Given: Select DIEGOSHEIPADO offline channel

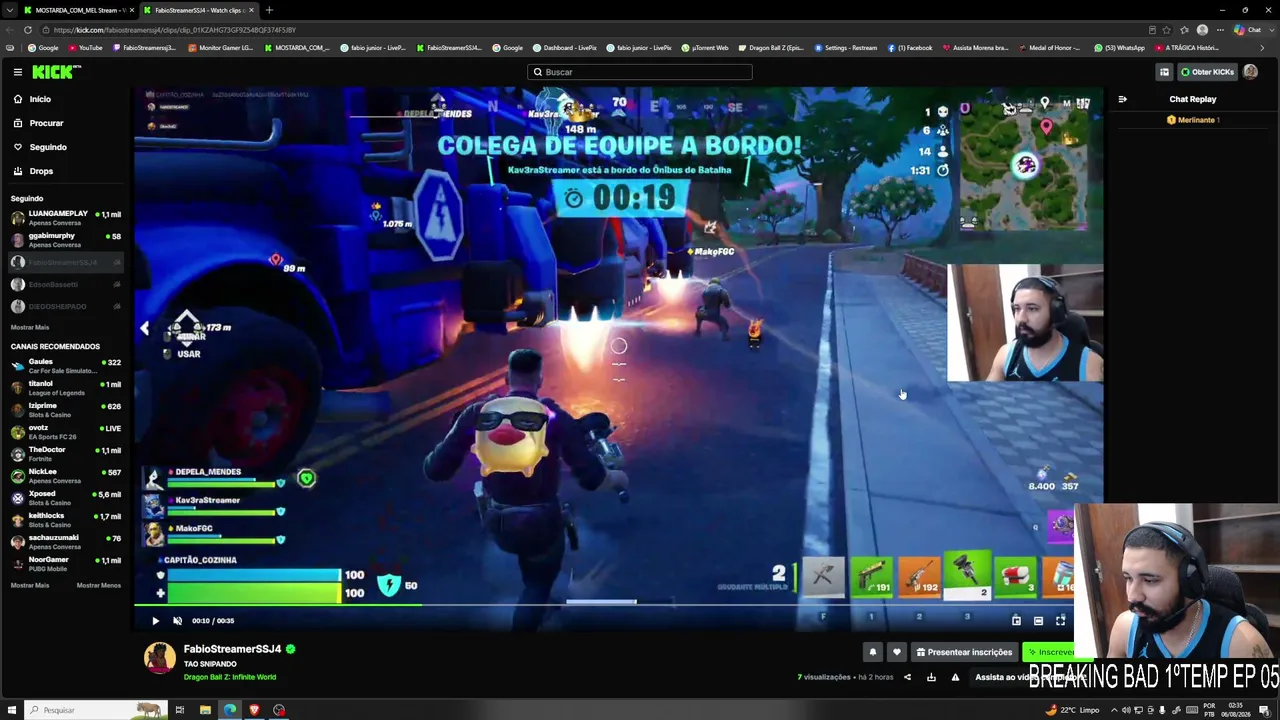Looking at the screenshot, I should click(x=66, y=306).
